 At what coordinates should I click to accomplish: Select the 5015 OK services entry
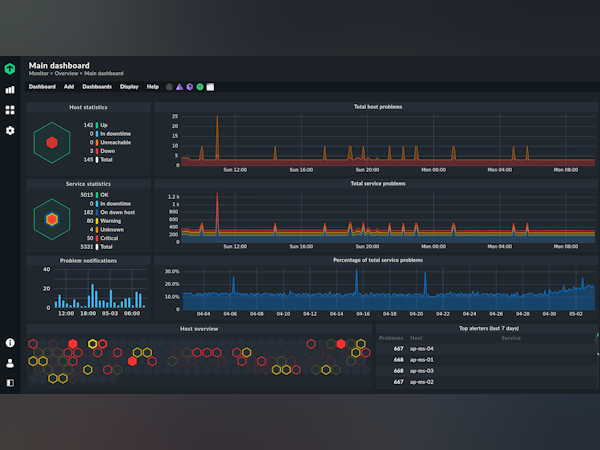95,195
